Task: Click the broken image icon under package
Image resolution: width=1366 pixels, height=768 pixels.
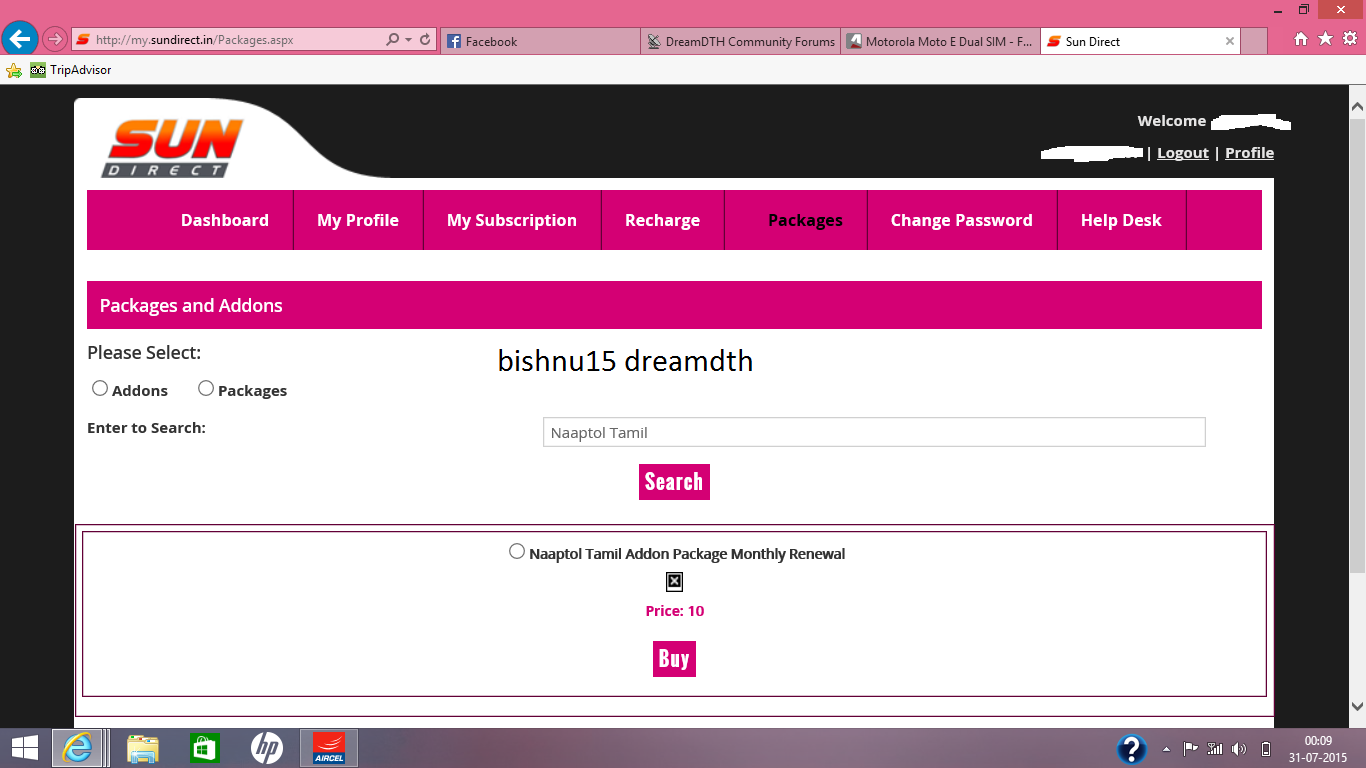Action: pos(674,582)
